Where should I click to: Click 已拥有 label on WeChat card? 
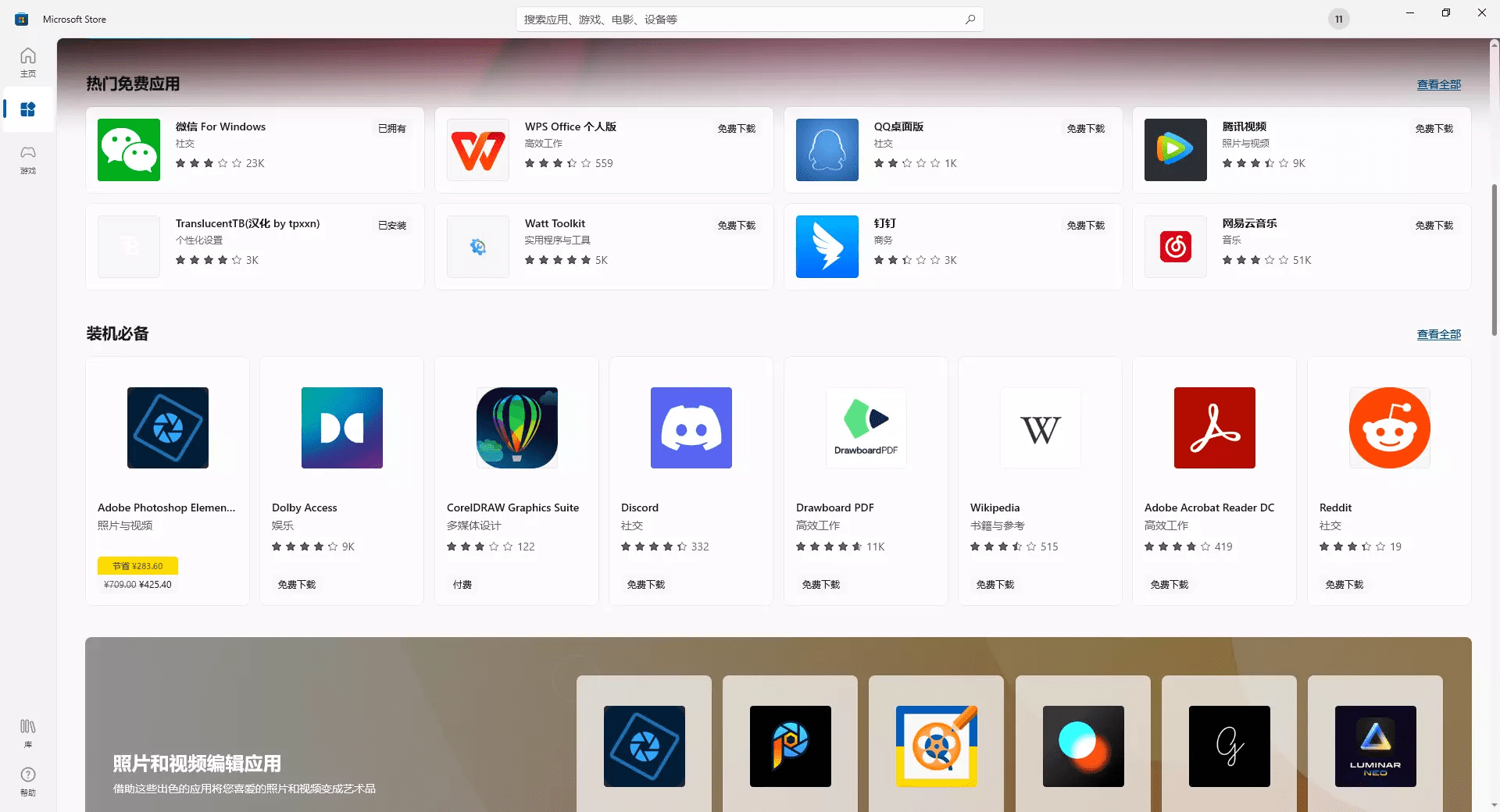point(392,129)
